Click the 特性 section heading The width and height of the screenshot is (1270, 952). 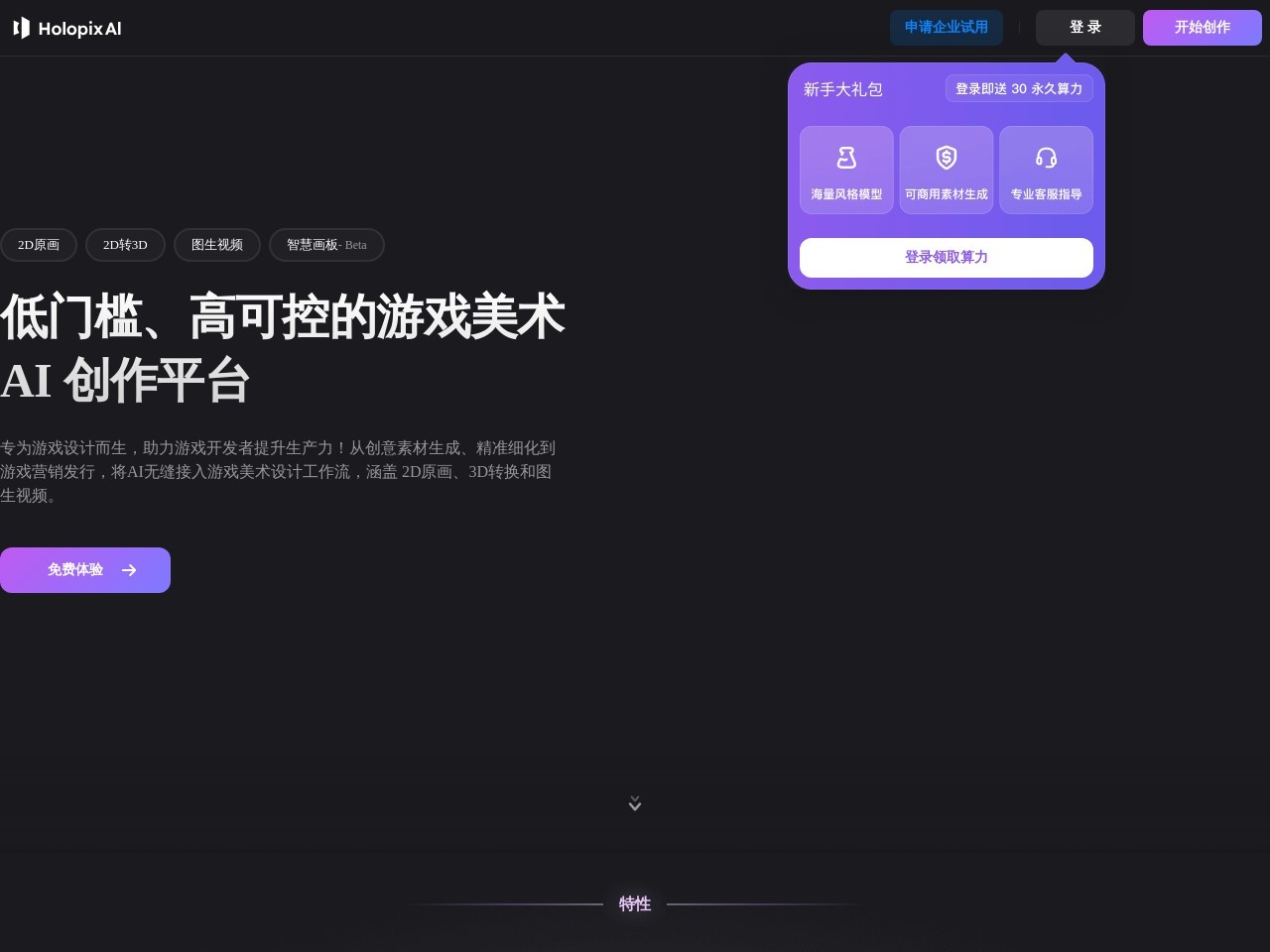[x=635, y=903]
